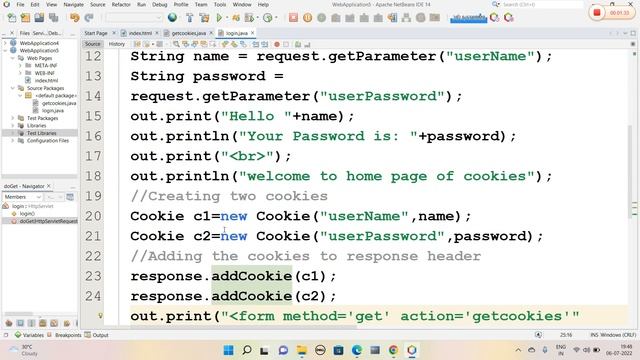Screen dimensions: 640x360
Task: Collapse the WebApplication5 project node
Action: click(x=5, y=51)
